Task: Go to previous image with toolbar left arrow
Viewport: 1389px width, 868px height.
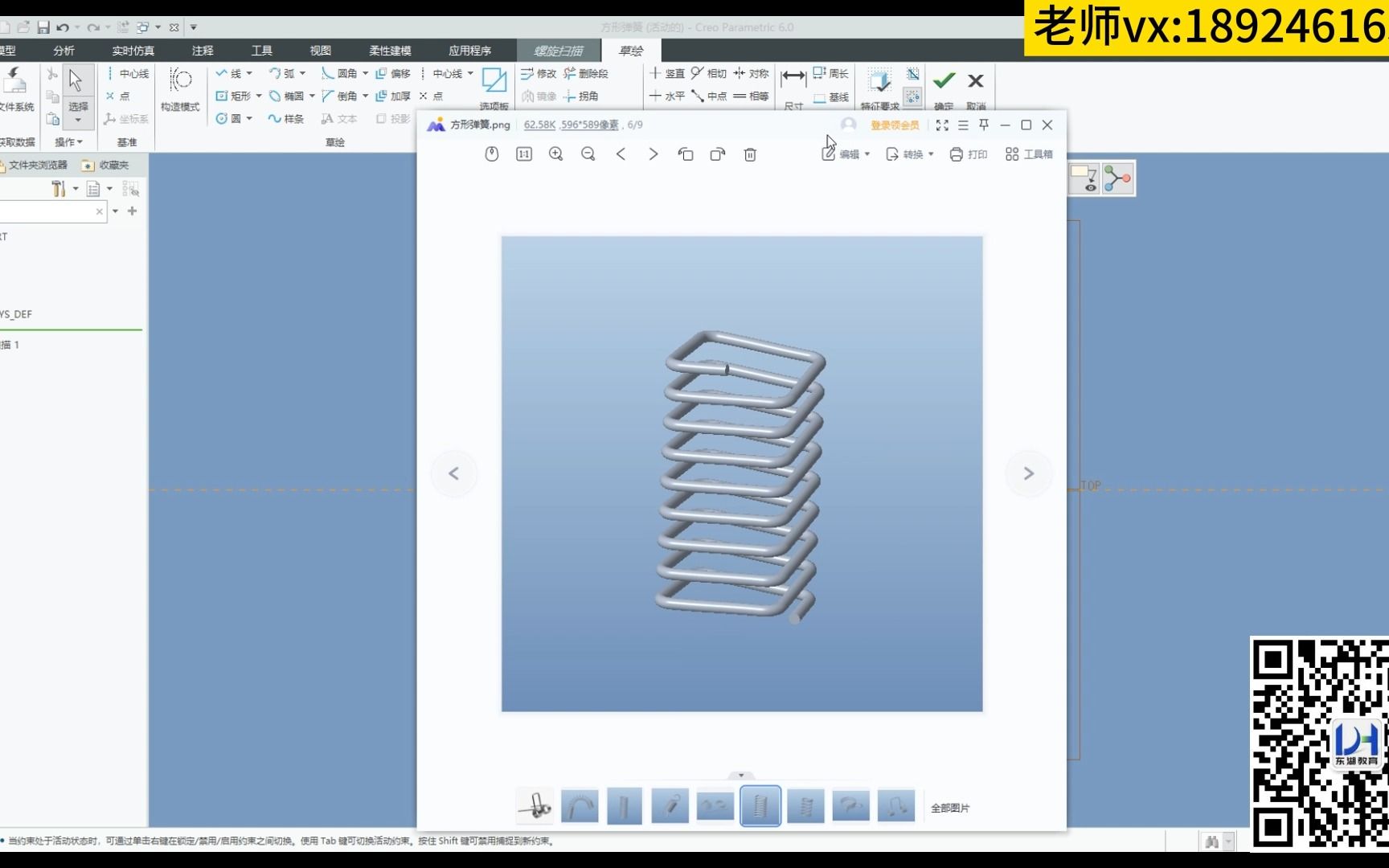Action: tap(621, 154)
